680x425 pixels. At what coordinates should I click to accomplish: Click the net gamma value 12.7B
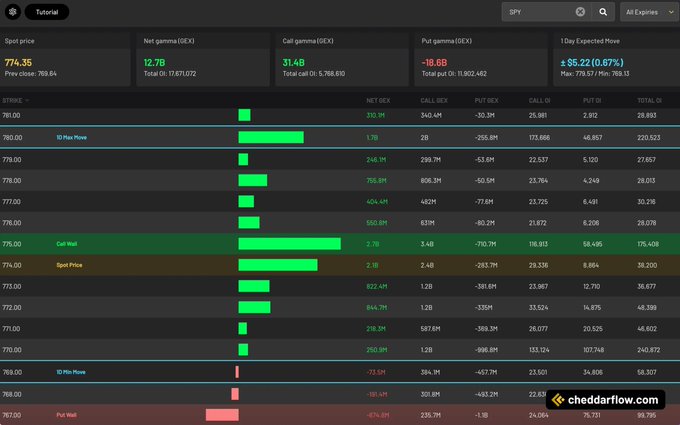[154, 62]
